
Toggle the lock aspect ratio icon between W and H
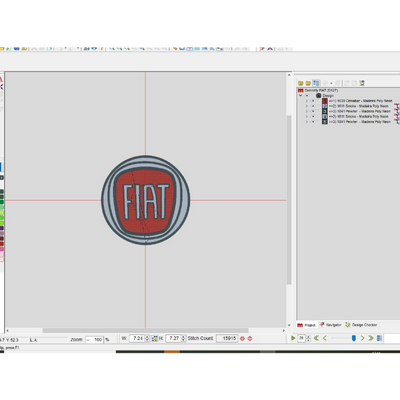(155, 338)
